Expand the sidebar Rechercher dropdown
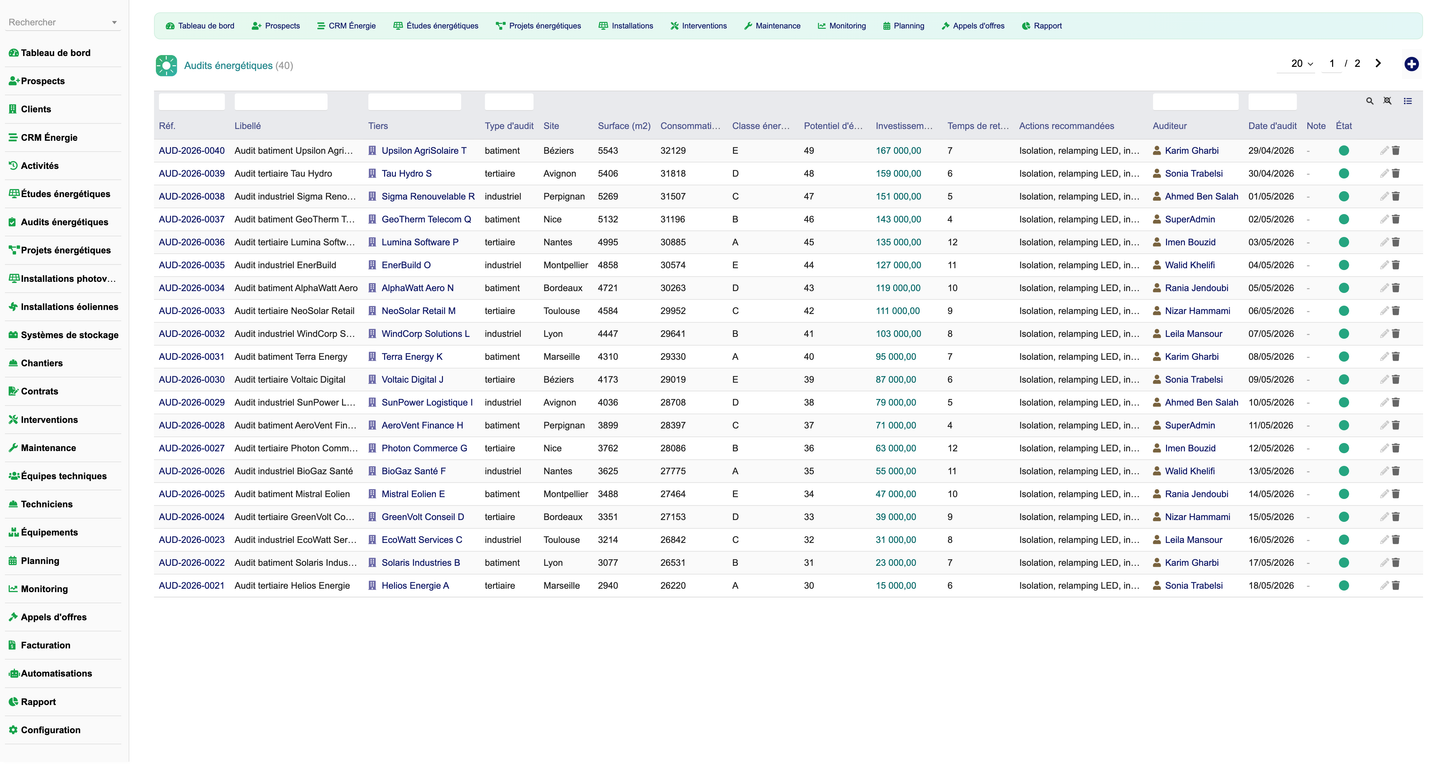 114,22
